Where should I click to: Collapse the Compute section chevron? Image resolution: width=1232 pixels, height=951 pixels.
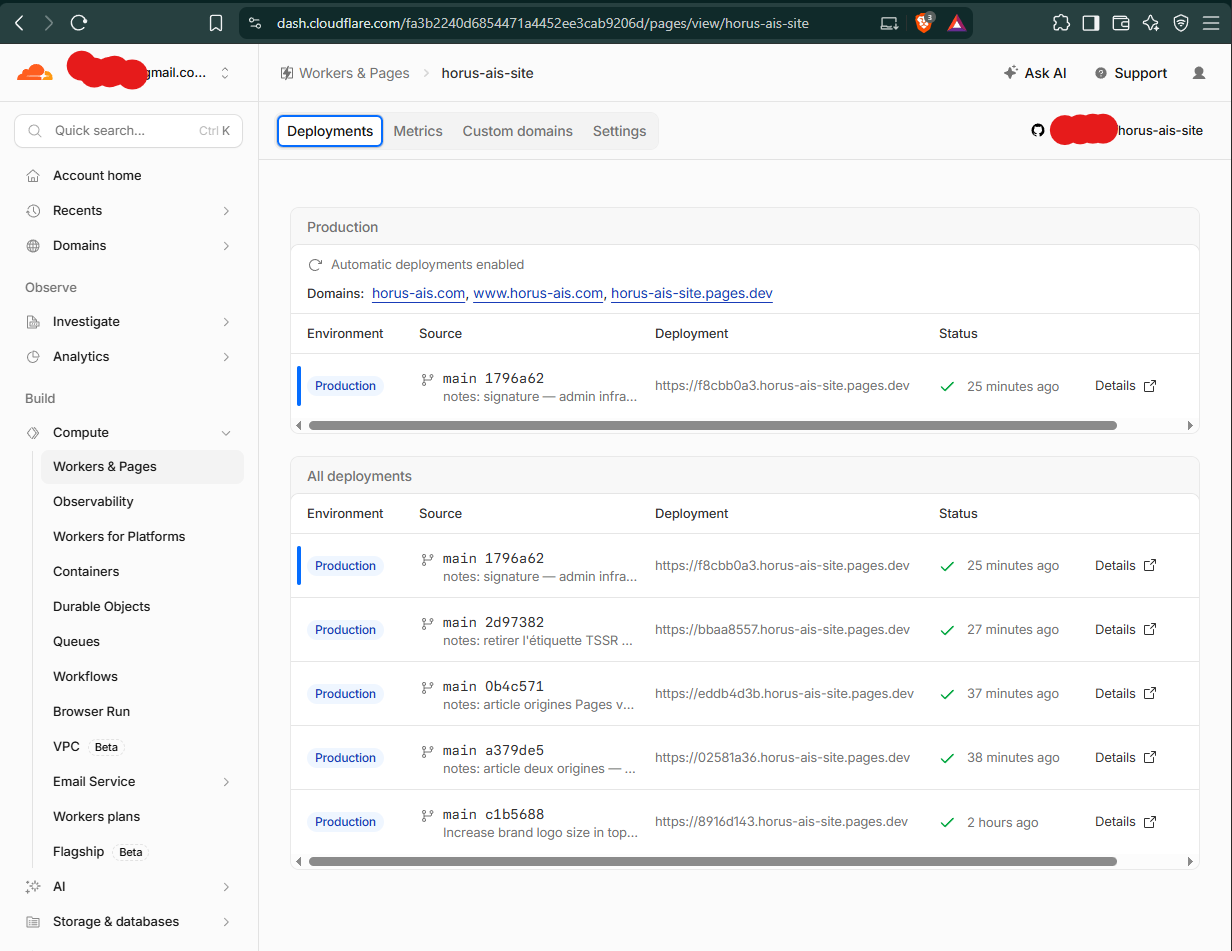click(x=226, y=432)
